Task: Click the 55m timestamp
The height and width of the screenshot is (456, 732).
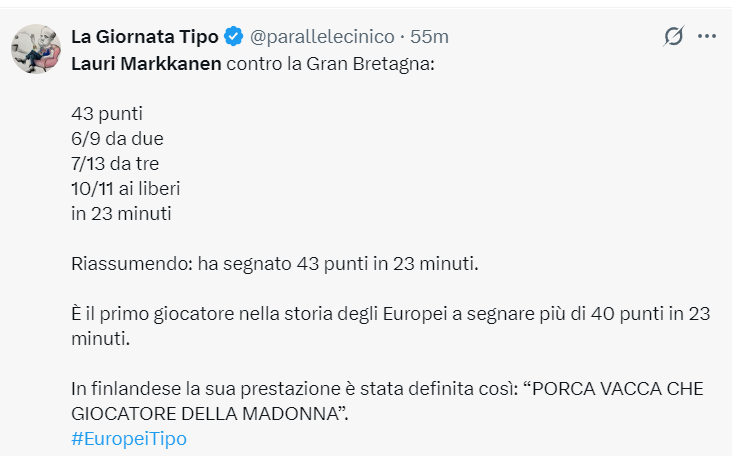Action: pyautogui.click(x=430, y=37)
